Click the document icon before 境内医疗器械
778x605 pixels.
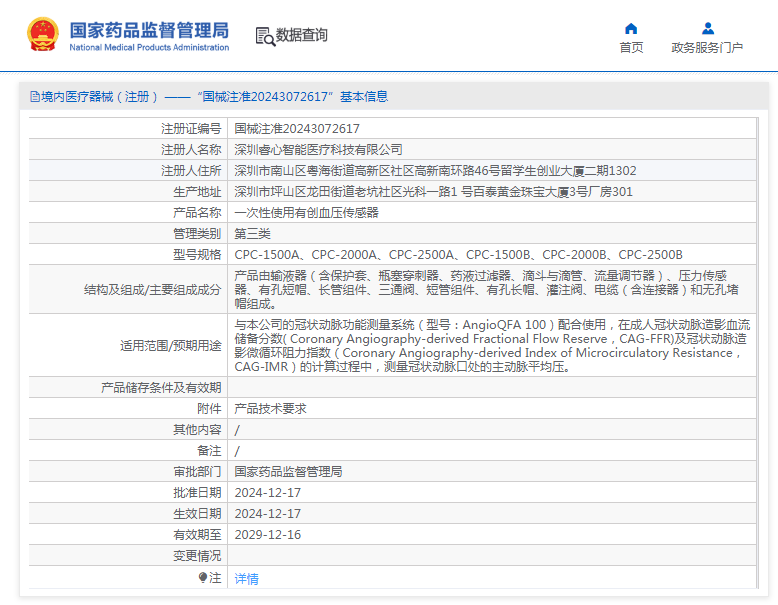click(x=35, y=97)
